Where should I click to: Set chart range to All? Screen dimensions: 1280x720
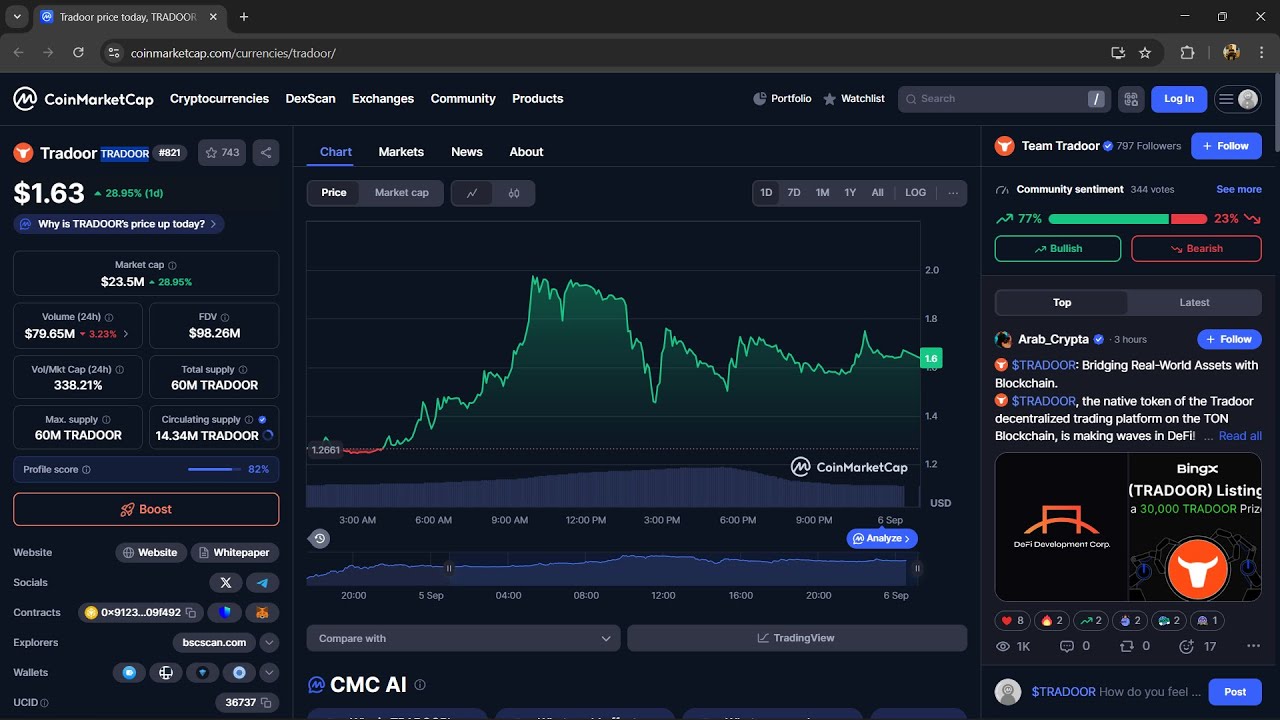(877, 193)
